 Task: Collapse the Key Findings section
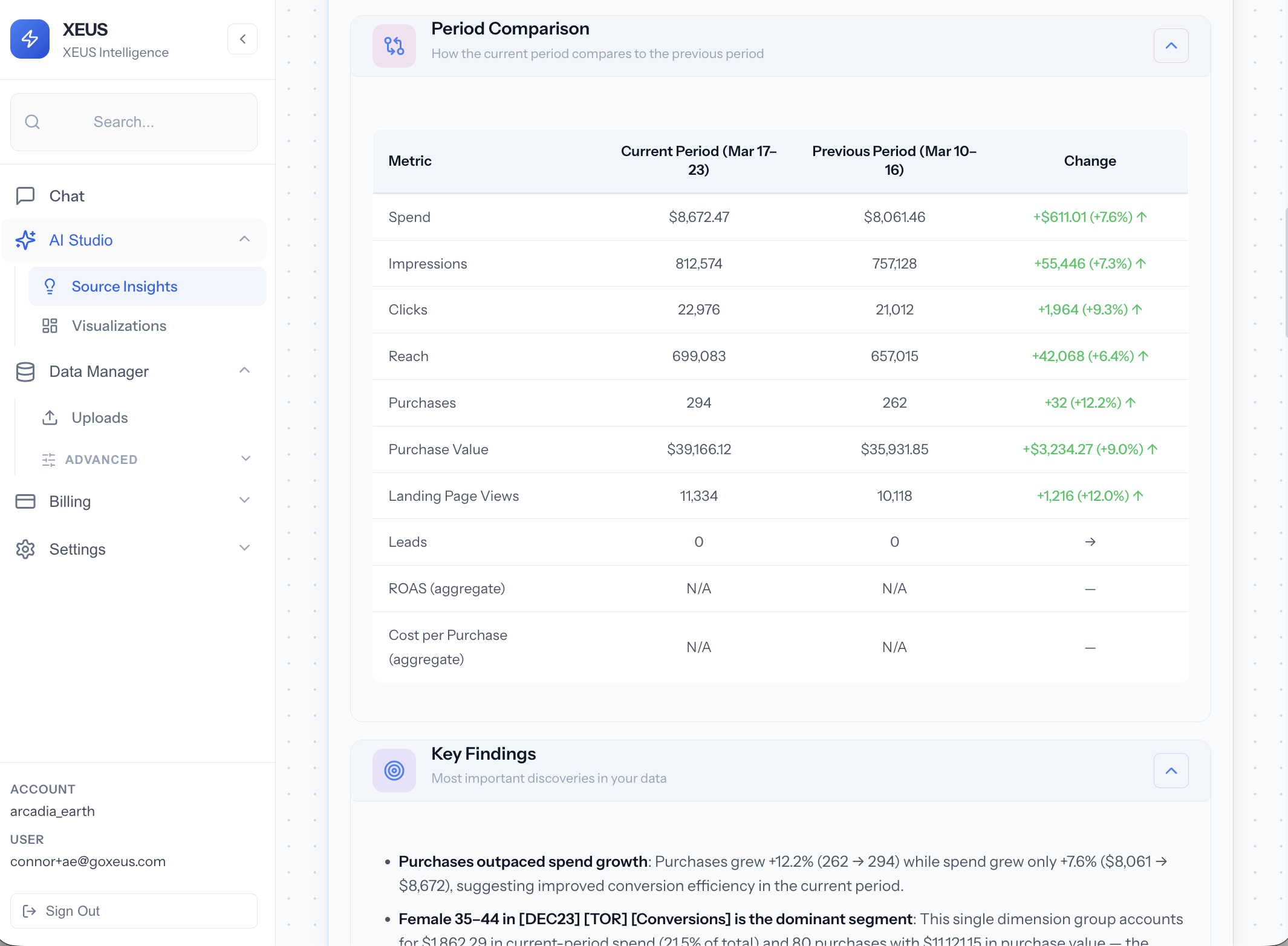(1171, 771)
